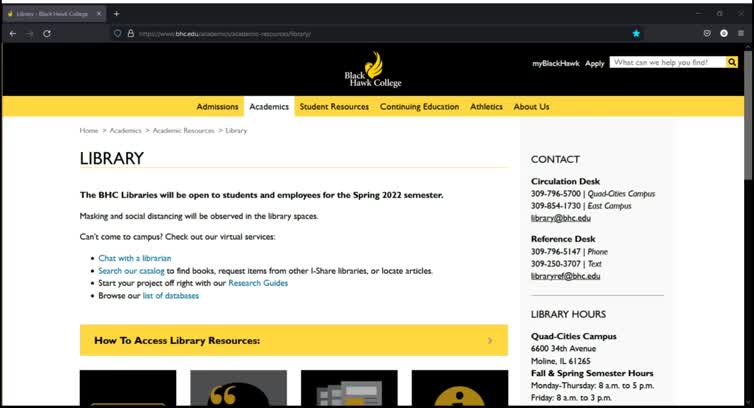
Task: Click the quotation mark tile thumbnail
Action: point(239,388)
